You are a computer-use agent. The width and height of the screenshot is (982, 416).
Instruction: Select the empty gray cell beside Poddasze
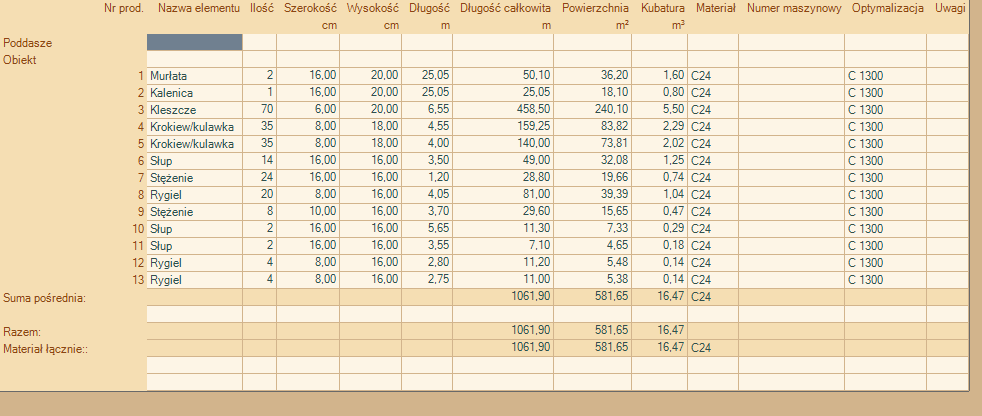click(x=194, y=42)
